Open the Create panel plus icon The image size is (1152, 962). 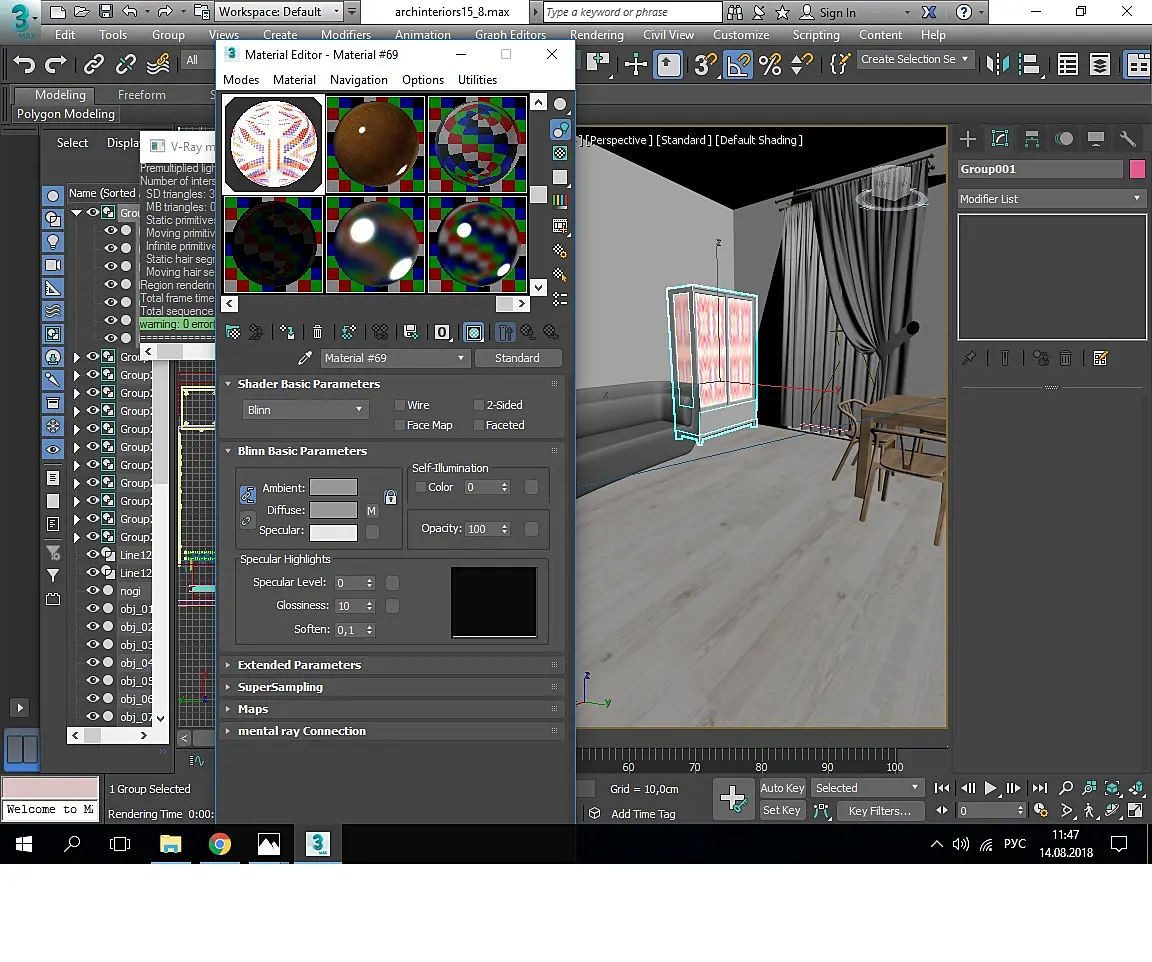click(x=968, y=138)
